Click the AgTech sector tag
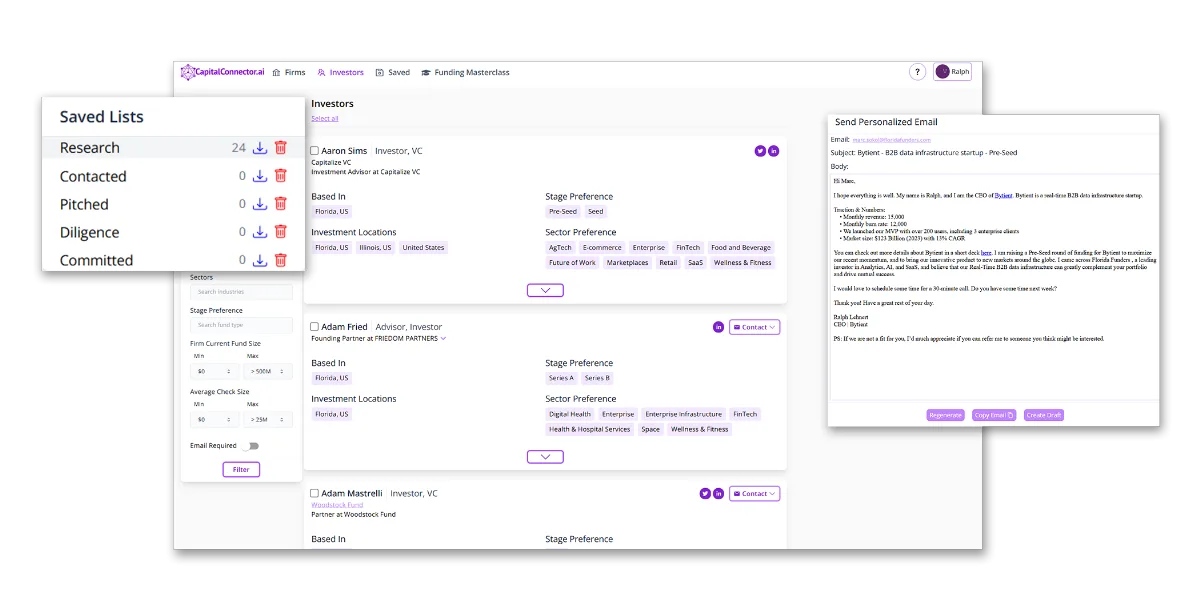 pos(560,247)
